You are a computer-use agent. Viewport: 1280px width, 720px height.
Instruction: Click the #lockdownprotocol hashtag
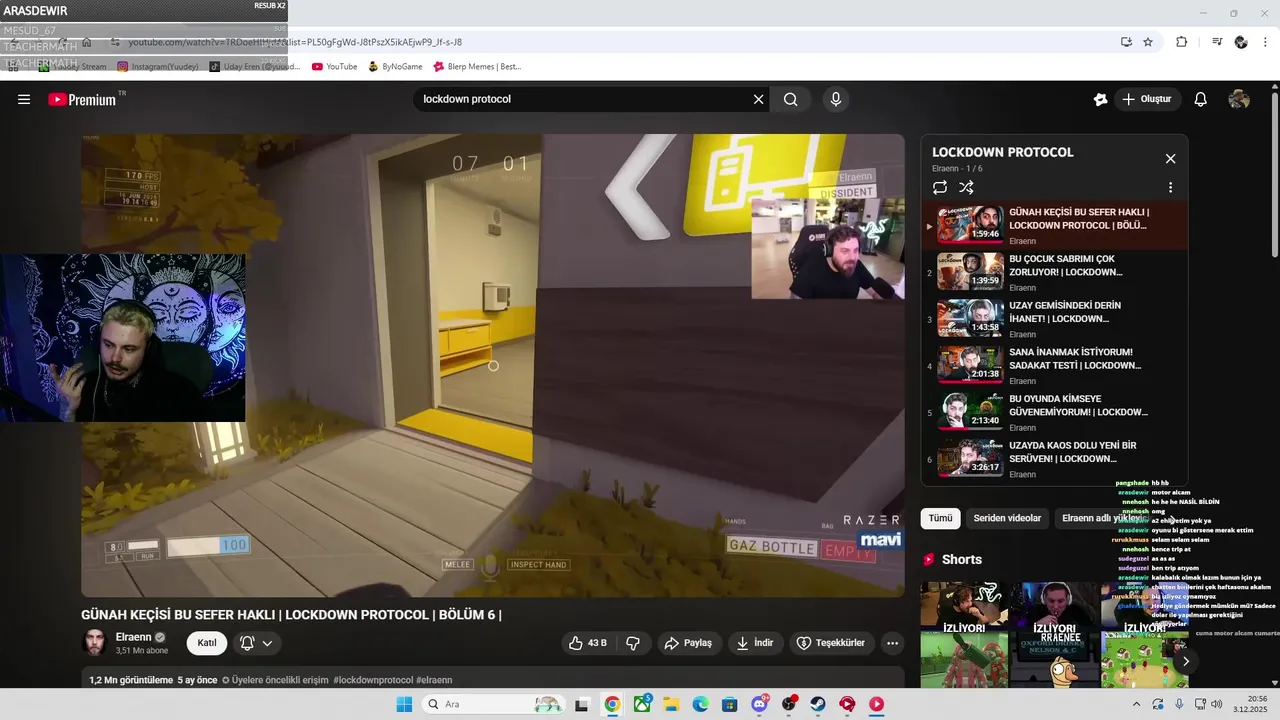(372, 680)
